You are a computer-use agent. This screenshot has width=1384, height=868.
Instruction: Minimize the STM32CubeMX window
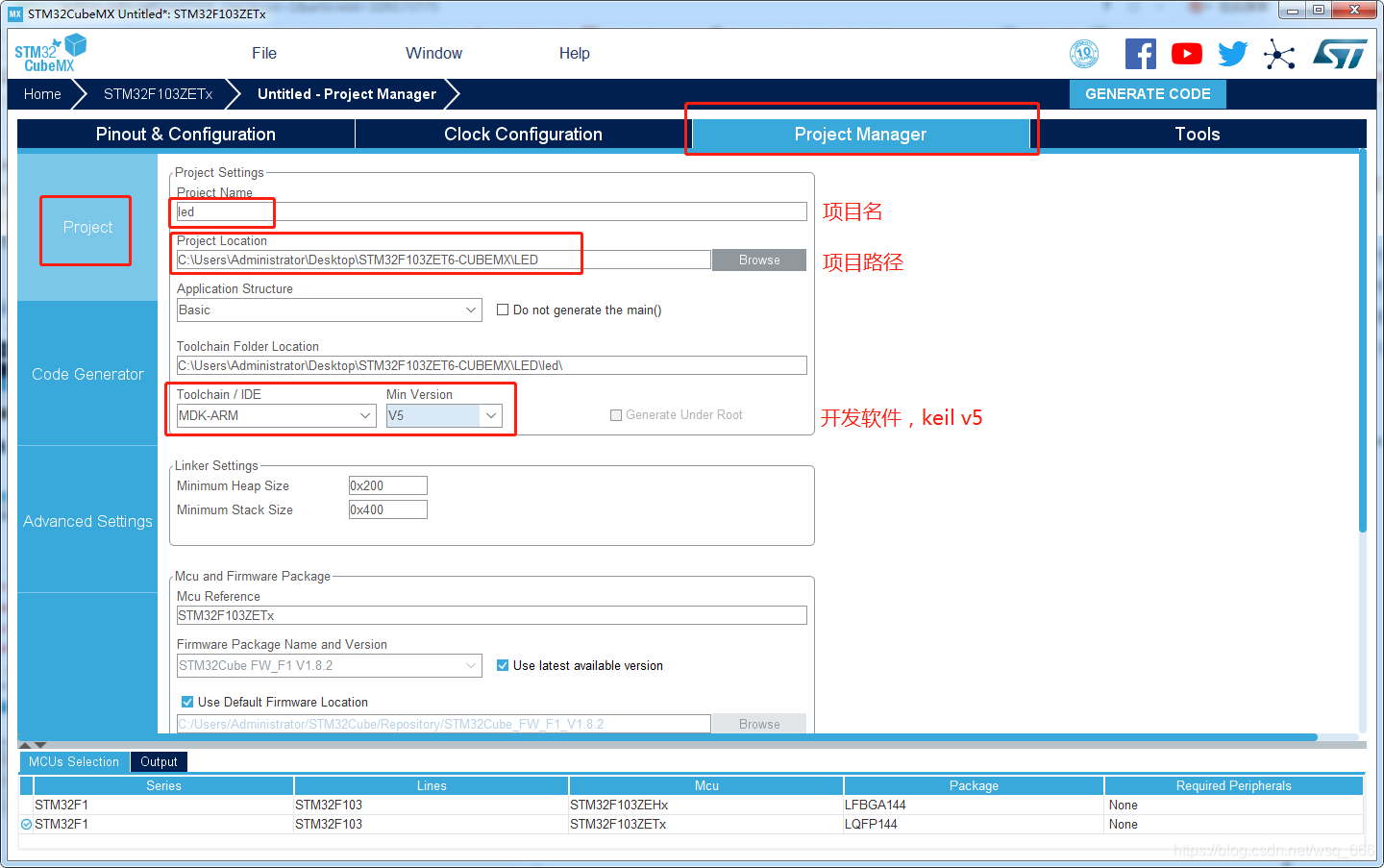pyautogui.click(x=1293, y=11)
